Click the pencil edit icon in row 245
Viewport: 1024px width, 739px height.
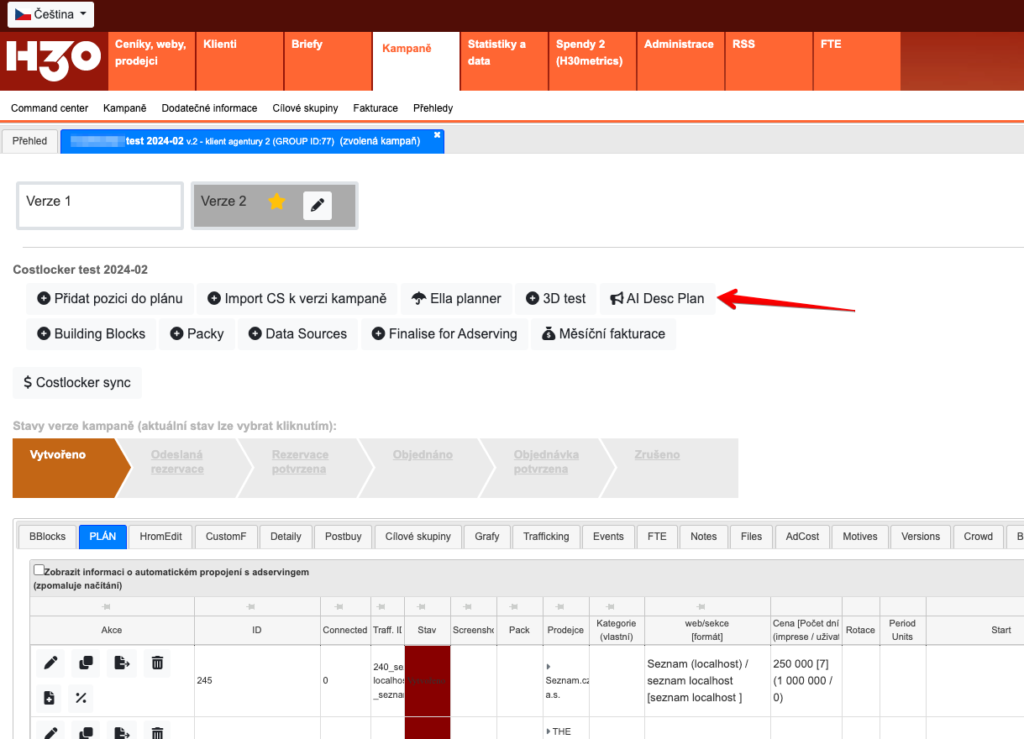click(50, 662)
